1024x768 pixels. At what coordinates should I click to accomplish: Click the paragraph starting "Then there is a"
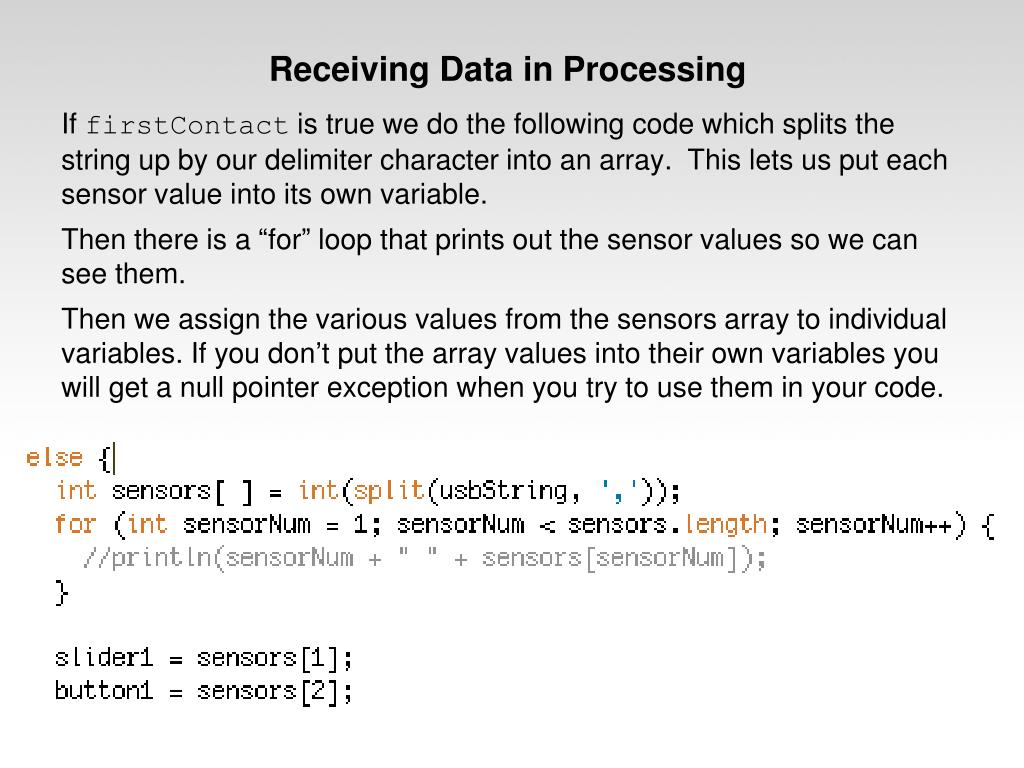pos(489,257)
